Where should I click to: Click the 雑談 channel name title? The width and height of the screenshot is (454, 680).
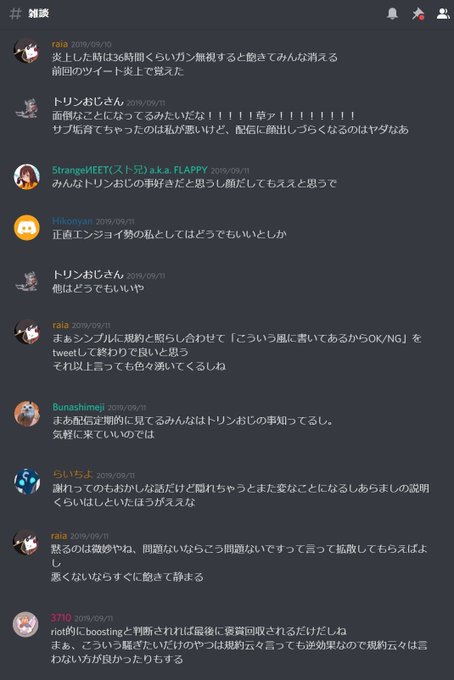[39, 13]
